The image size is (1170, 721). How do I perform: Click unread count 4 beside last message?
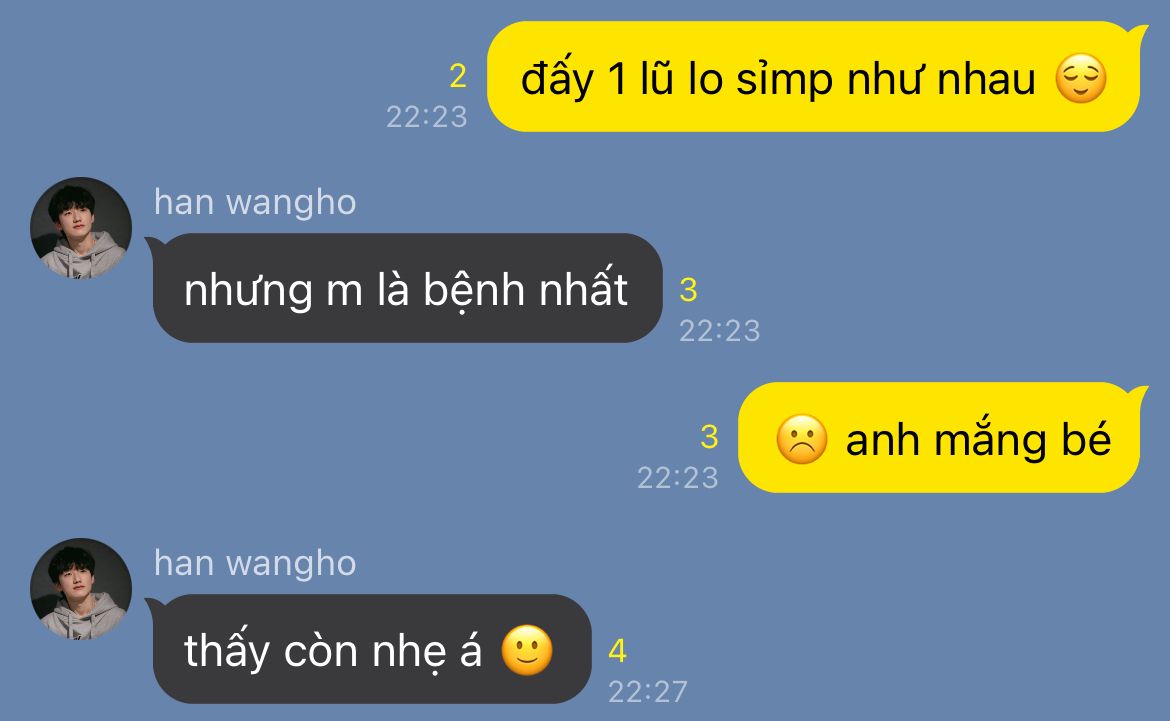[617, 652]
